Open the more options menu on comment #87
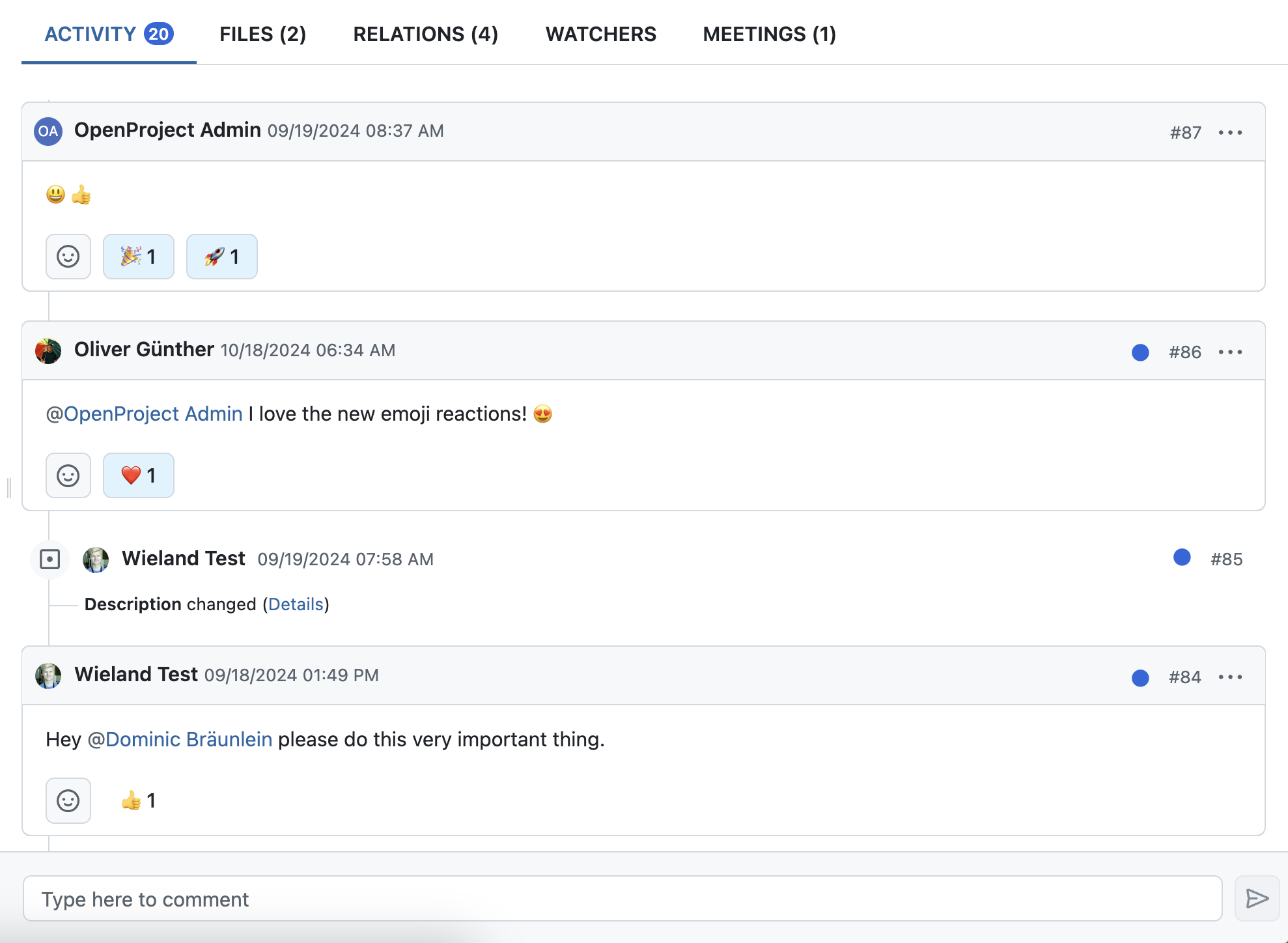Image resolution: width=1288 pixels, height=943 pixels. tap(1231, 132)
